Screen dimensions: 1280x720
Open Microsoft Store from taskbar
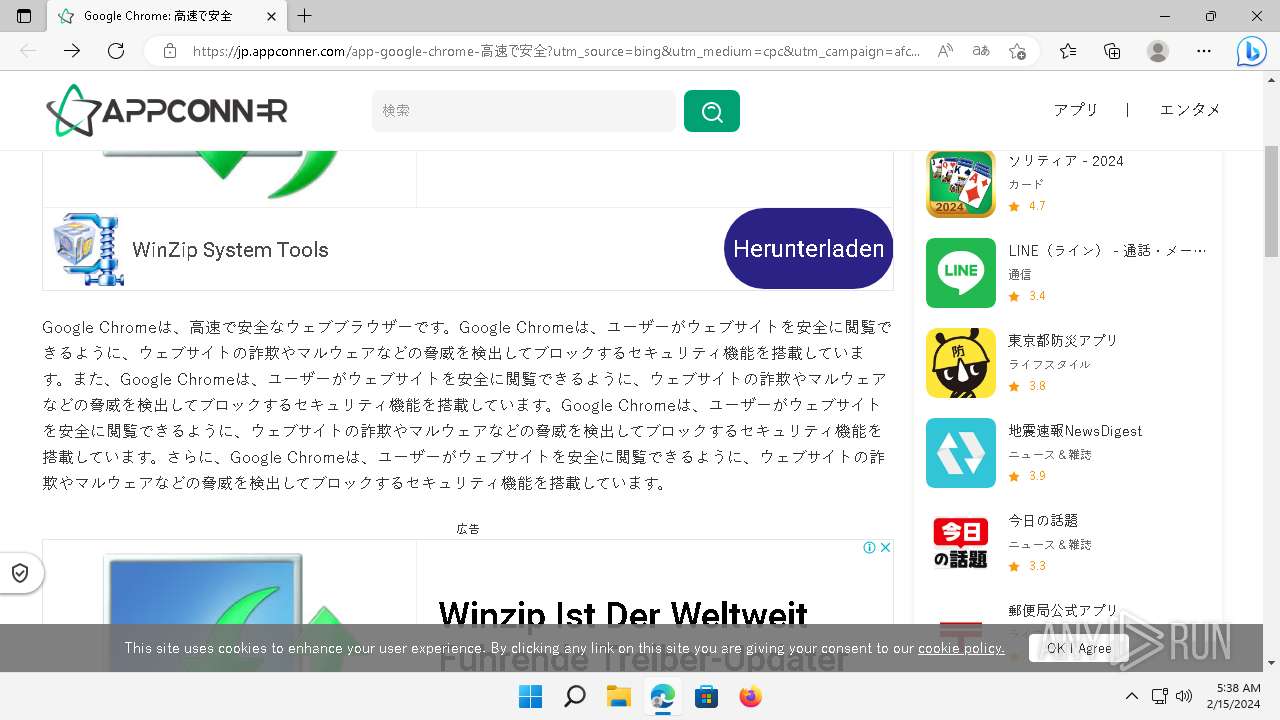click(707, 696)
